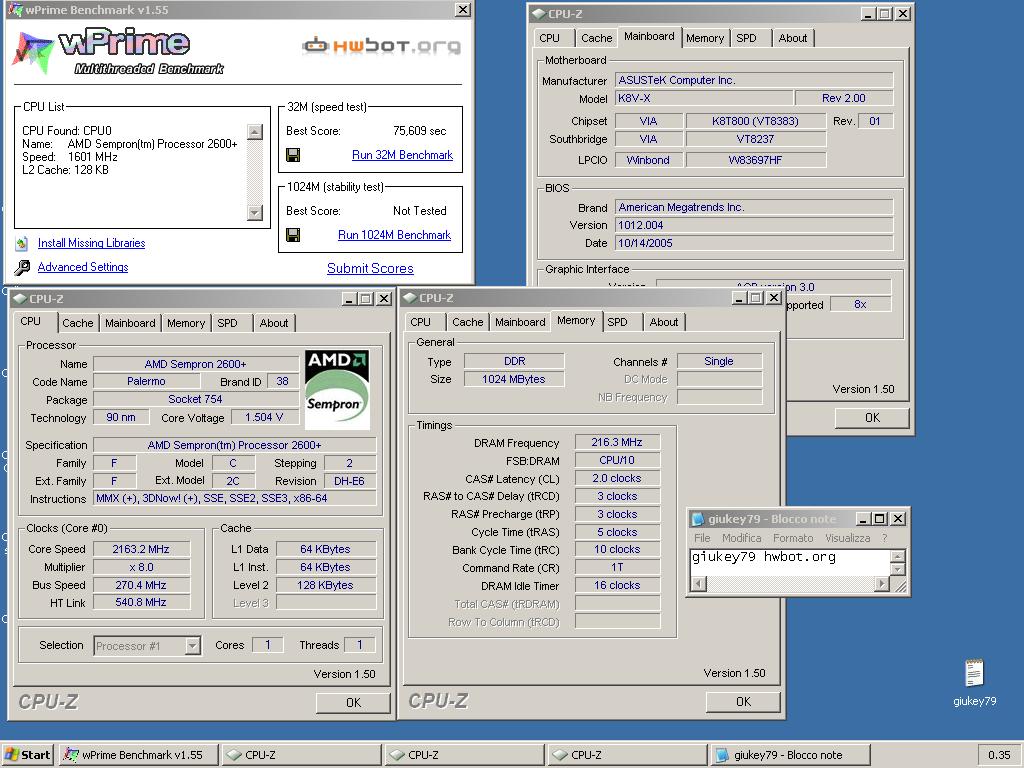The image size is (1024, 768).
Task: Click Core Speed value 2163.2 MHz
Action: pyautogui.click(x=142, y=549)
